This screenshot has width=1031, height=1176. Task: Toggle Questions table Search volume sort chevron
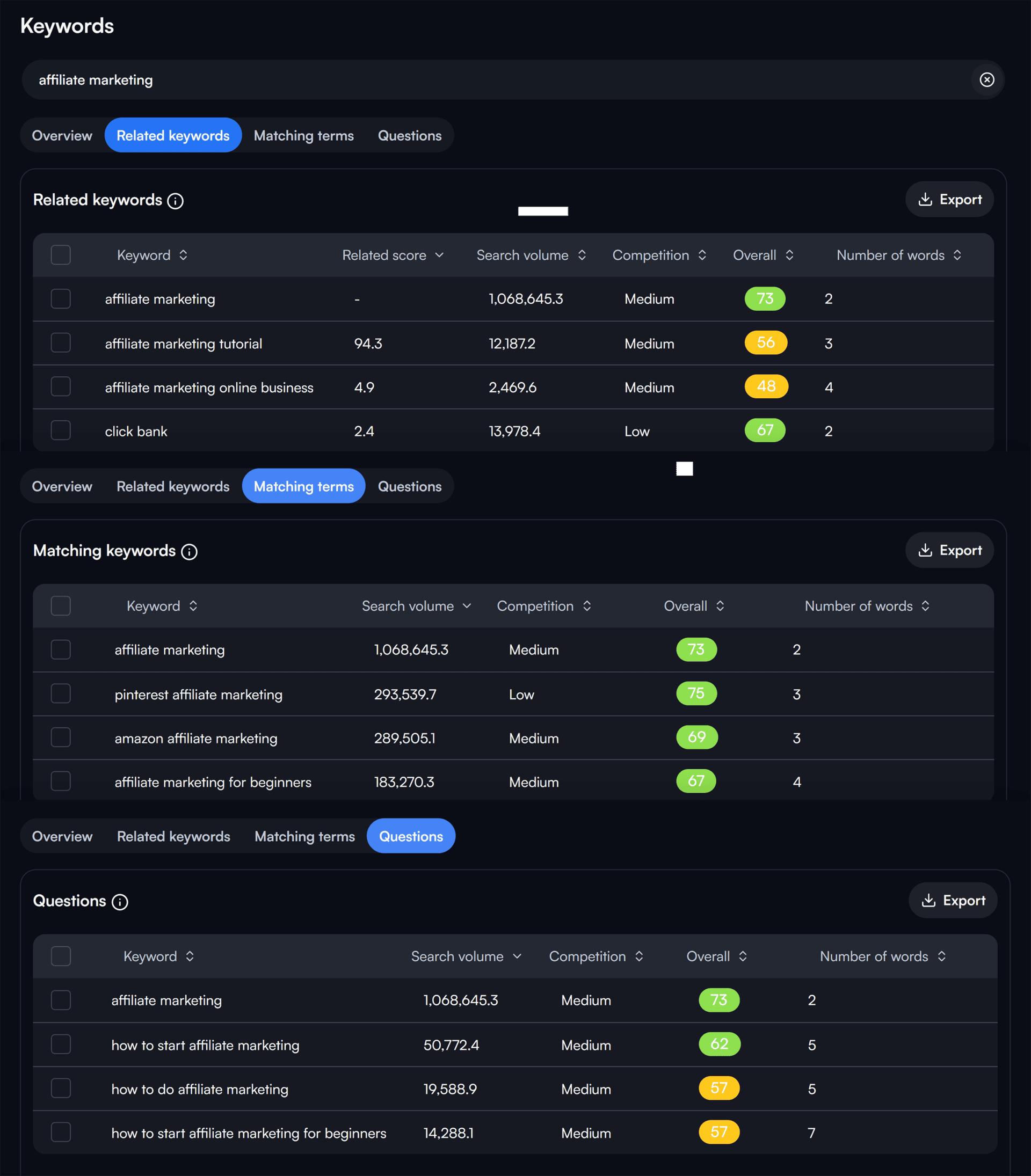coord(517,956)
